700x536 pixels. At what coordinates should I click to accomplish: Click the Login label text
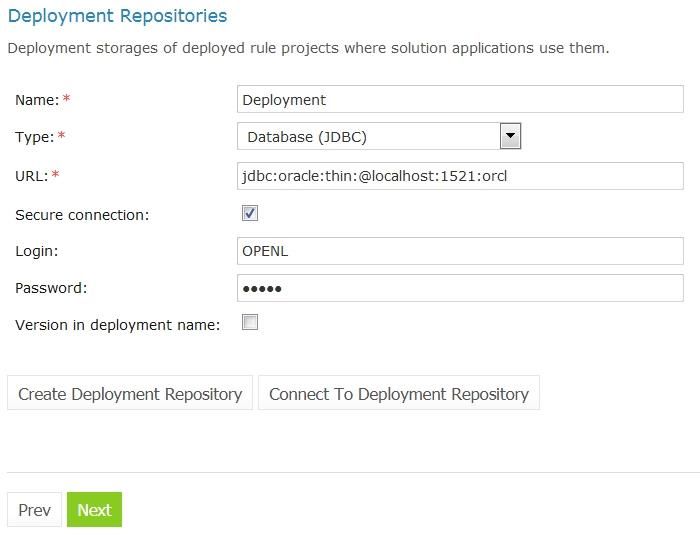point(37,251)
